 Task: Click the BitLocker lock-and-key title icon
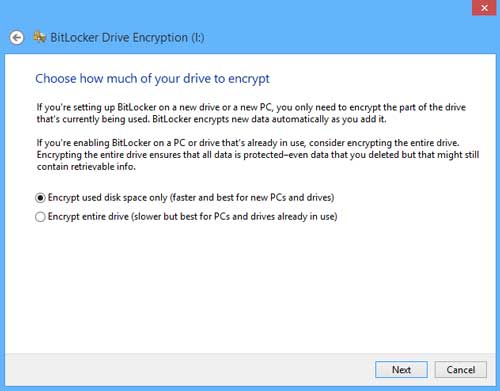[40, 37]
